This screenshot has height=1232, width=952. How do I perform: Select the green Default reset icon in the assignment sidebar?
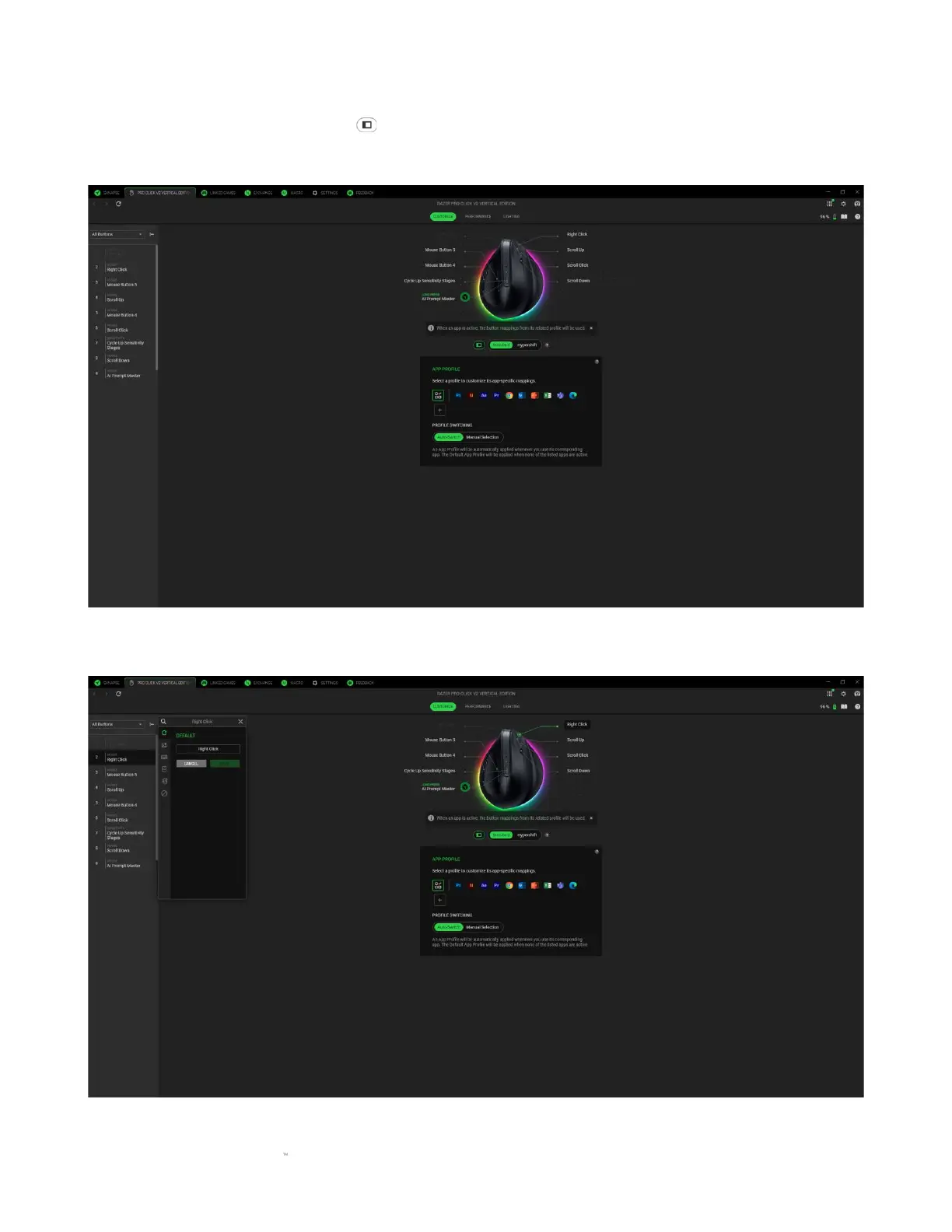(x=164, y=733)
